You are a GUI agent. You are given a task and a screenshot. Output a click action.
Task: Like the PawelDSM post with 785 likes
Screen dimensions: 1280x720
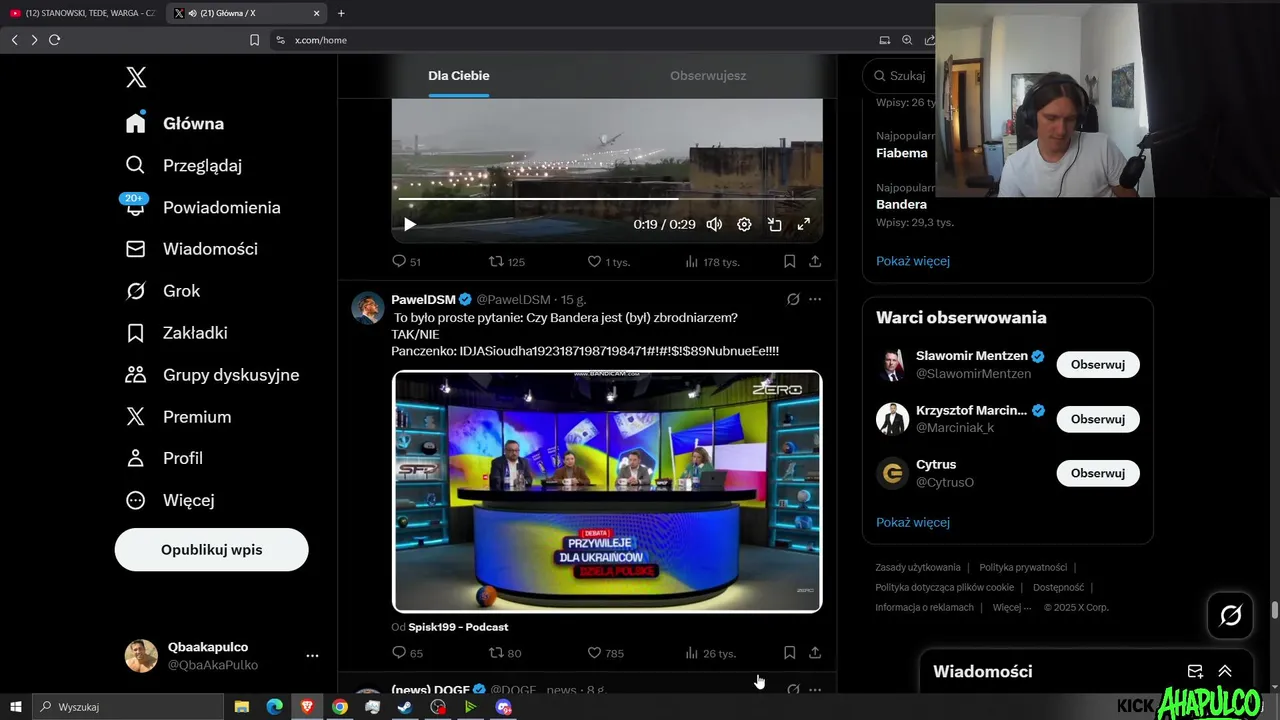[x=605, y=653]
